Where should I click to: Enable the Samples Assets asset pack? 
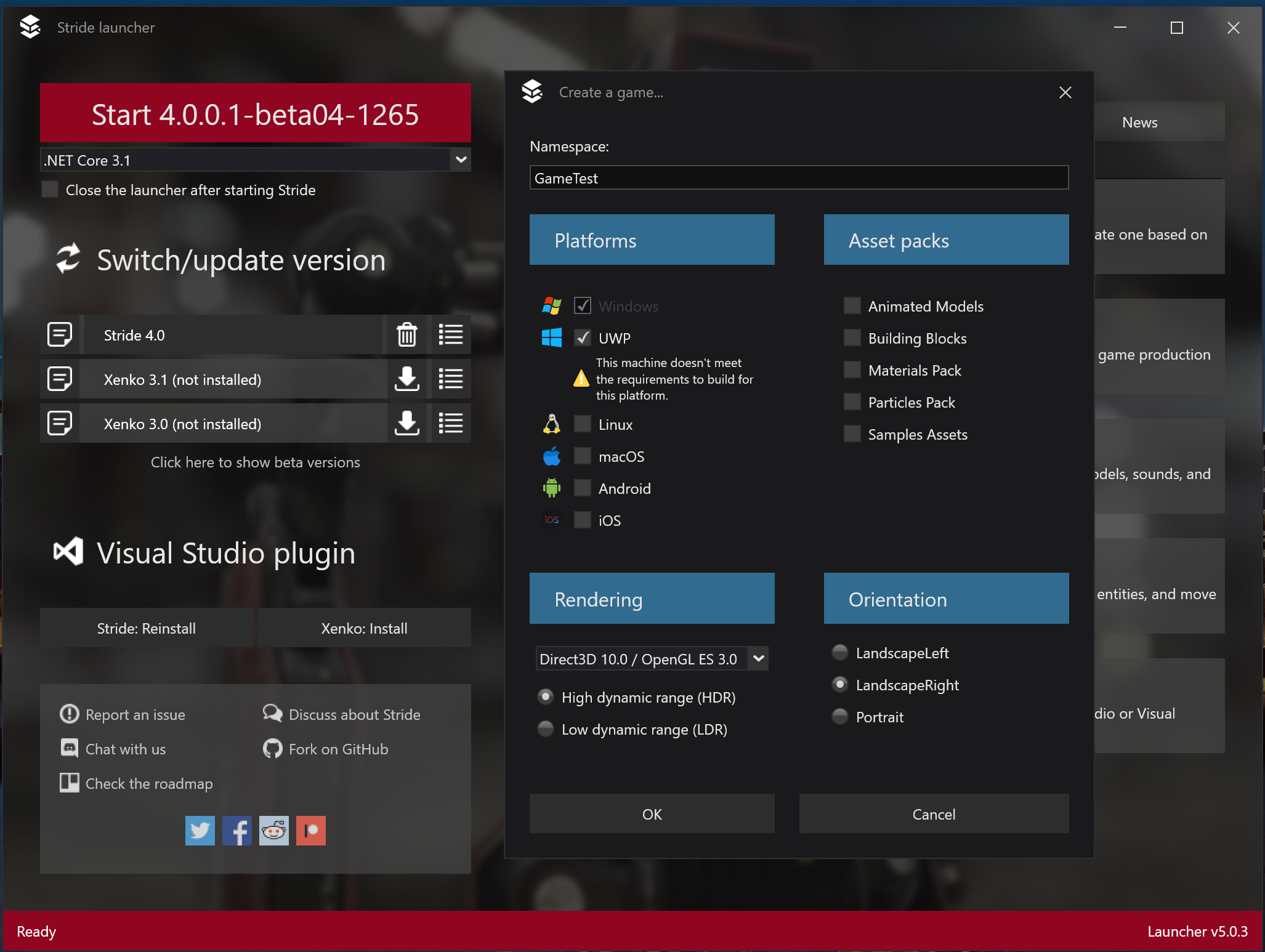tap(852, 434)
